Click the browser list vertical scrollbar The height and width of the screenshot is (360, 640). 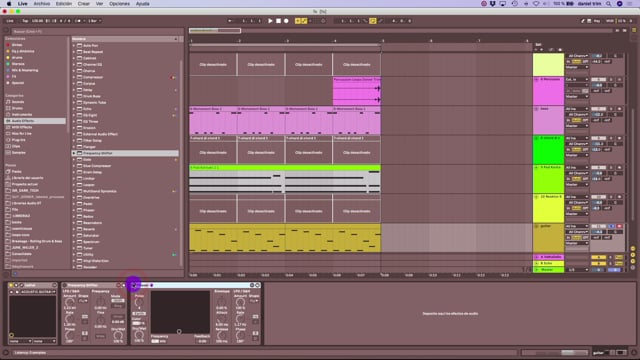pyautogui.click(x=181, y=163)
